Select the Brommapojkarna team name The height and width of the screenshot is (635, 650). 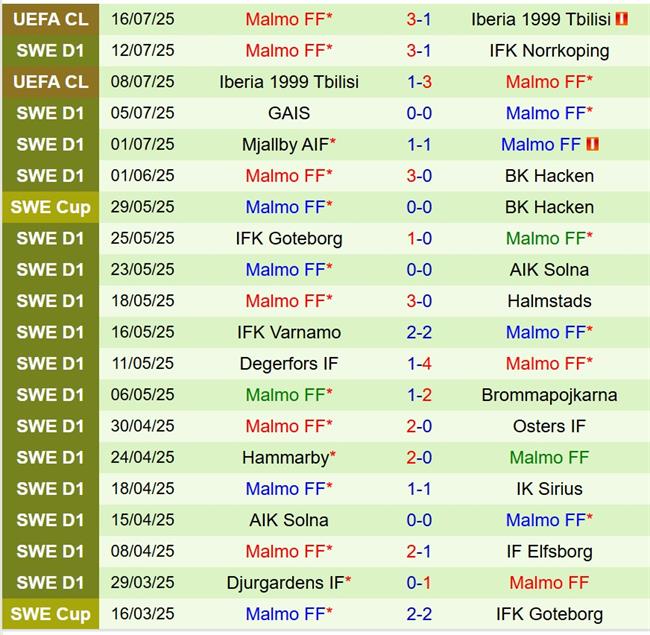click(x=549, y=395)
